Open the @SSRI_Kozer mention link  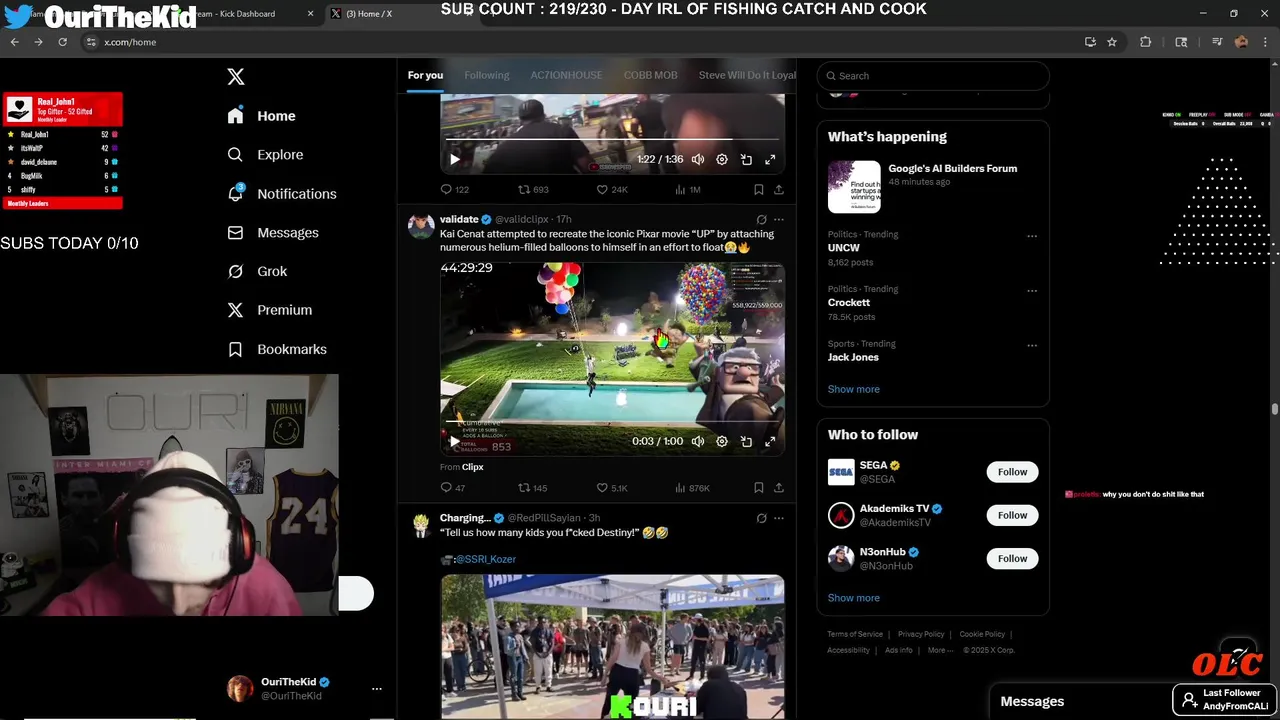tap(485, 559)
